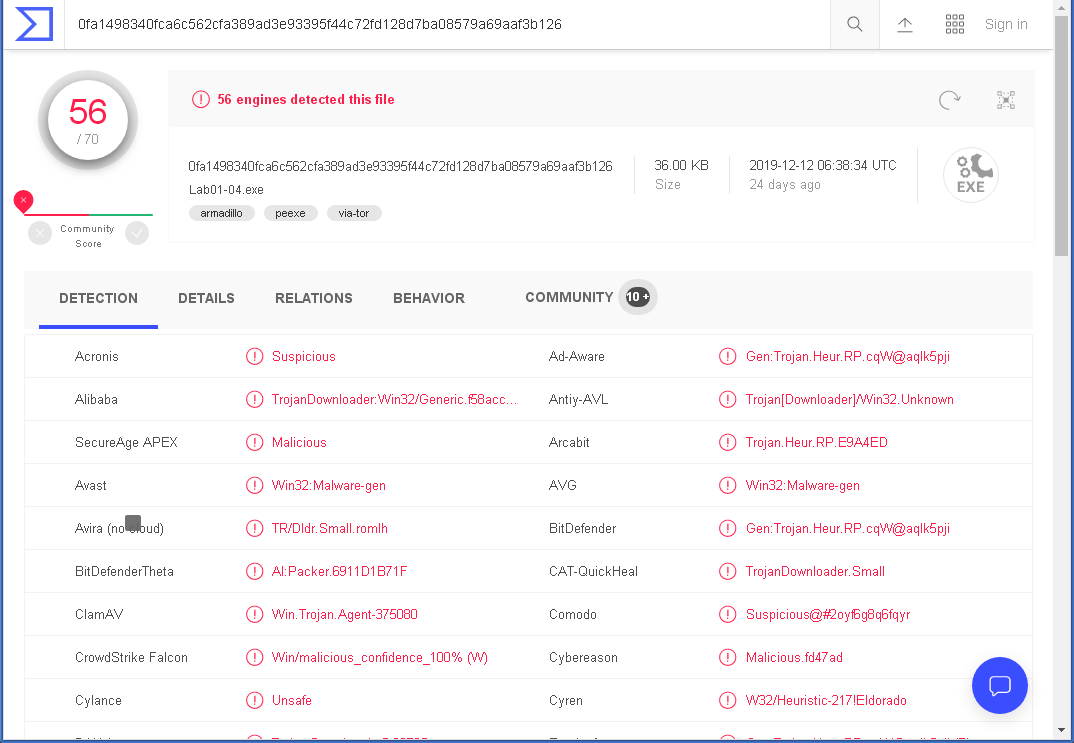Click the reanalyze refresh icon
This screenshot has width=1074, height=743.
point(949,100)
